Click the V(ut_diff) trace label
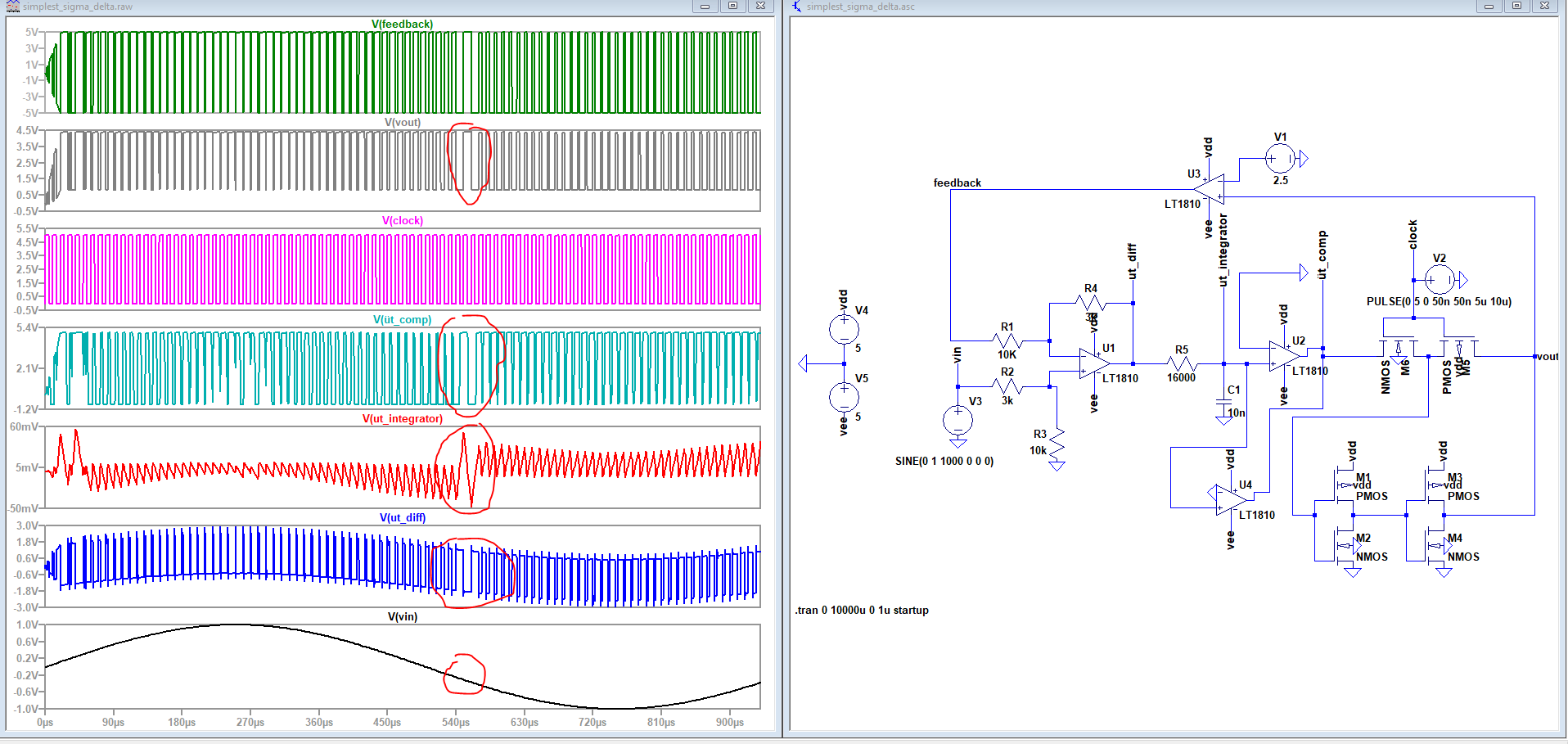The height and width of the screenshot is (744, 1568). pyautogui.click(x=402, y=517)
